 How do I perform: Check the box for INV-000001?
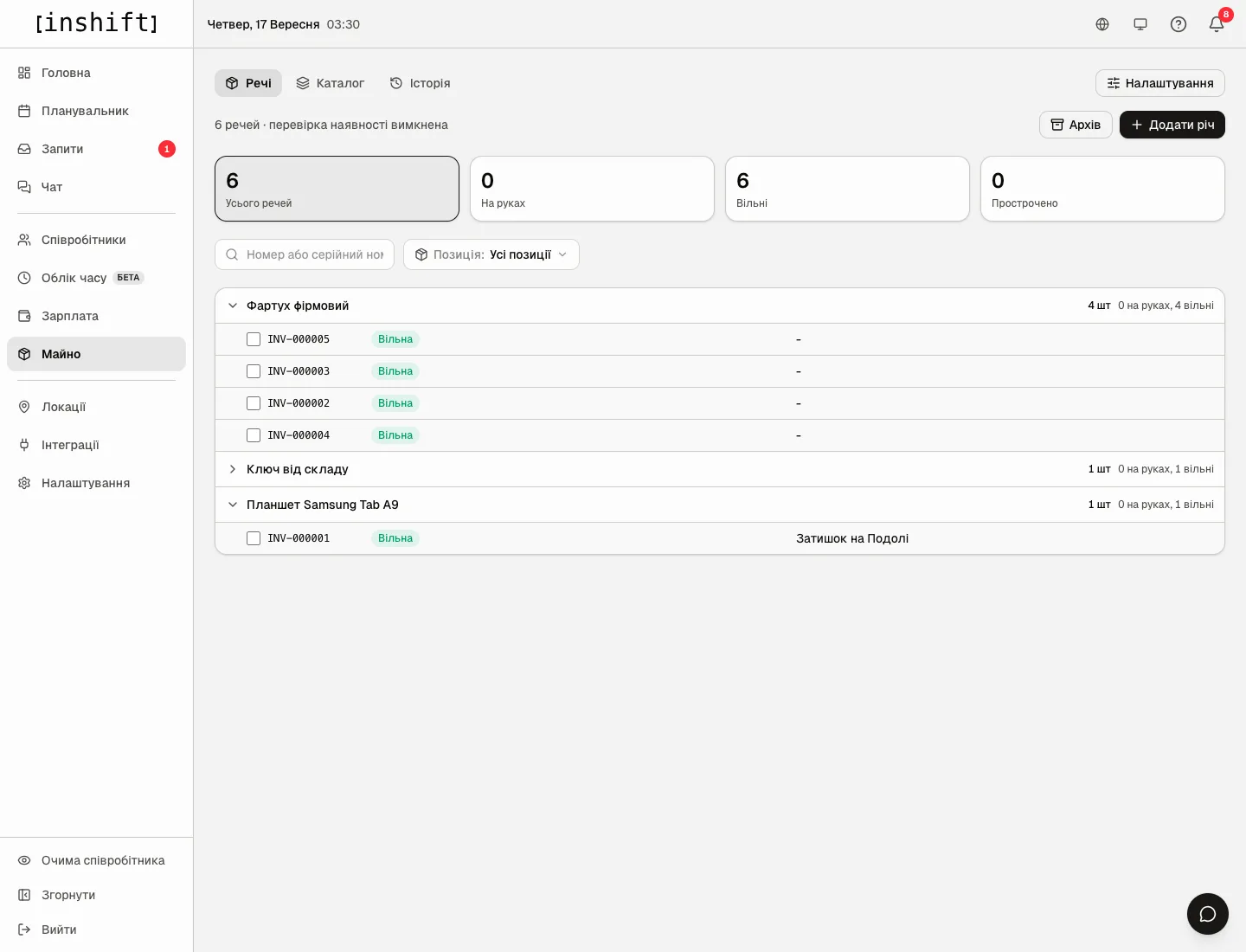[x=254, y=538]
